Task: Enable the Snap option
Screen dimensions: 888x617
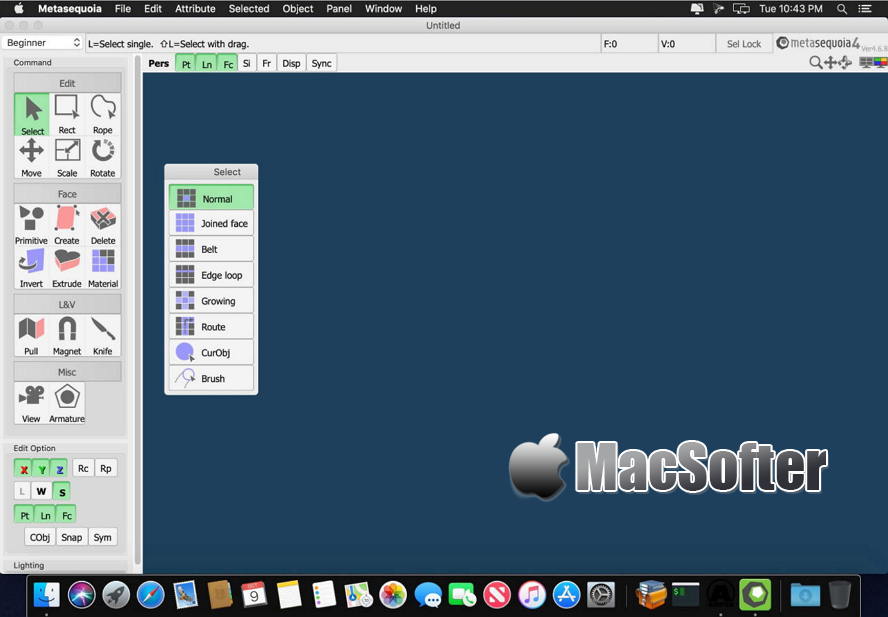Action: [71, 537]
